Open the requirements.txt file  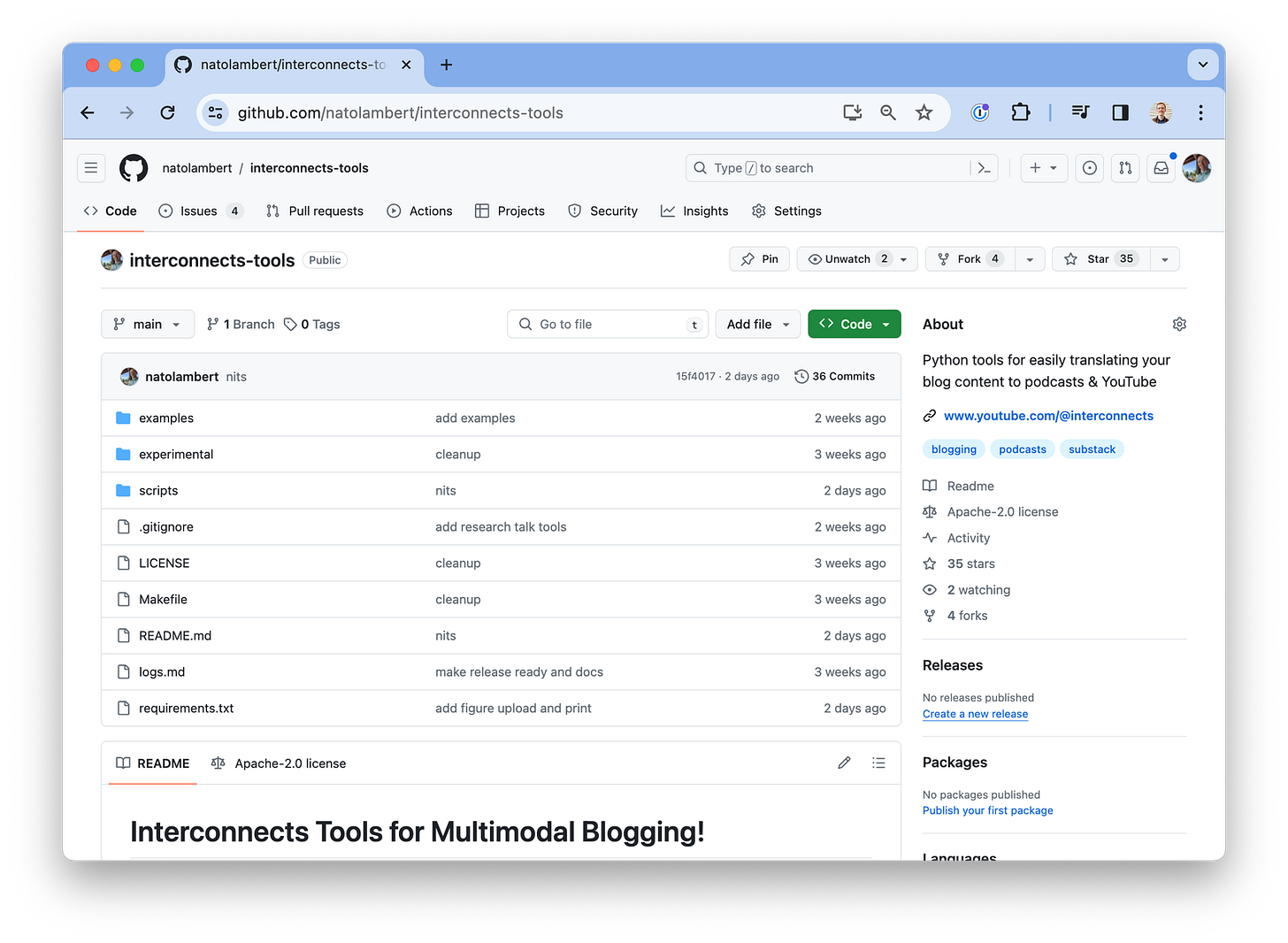(x=187, y=709)
